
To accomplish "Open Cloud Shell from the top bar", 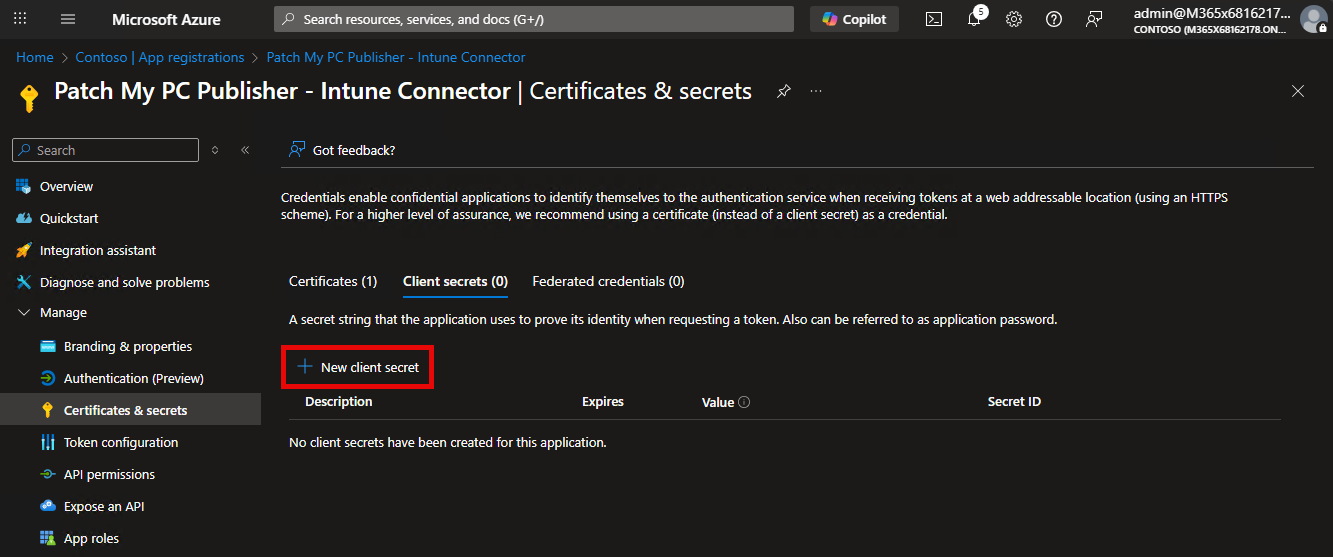I will (x=934, y=19).
